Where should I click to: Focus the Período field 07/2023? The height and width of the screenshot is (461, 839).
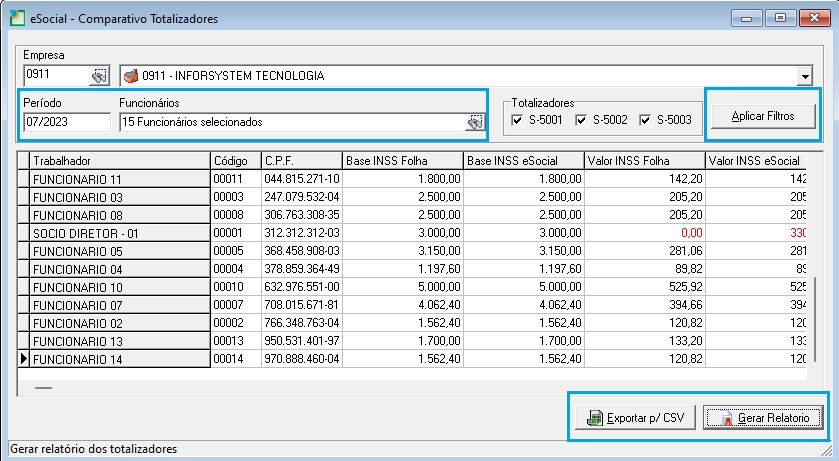tap(67, 122)
